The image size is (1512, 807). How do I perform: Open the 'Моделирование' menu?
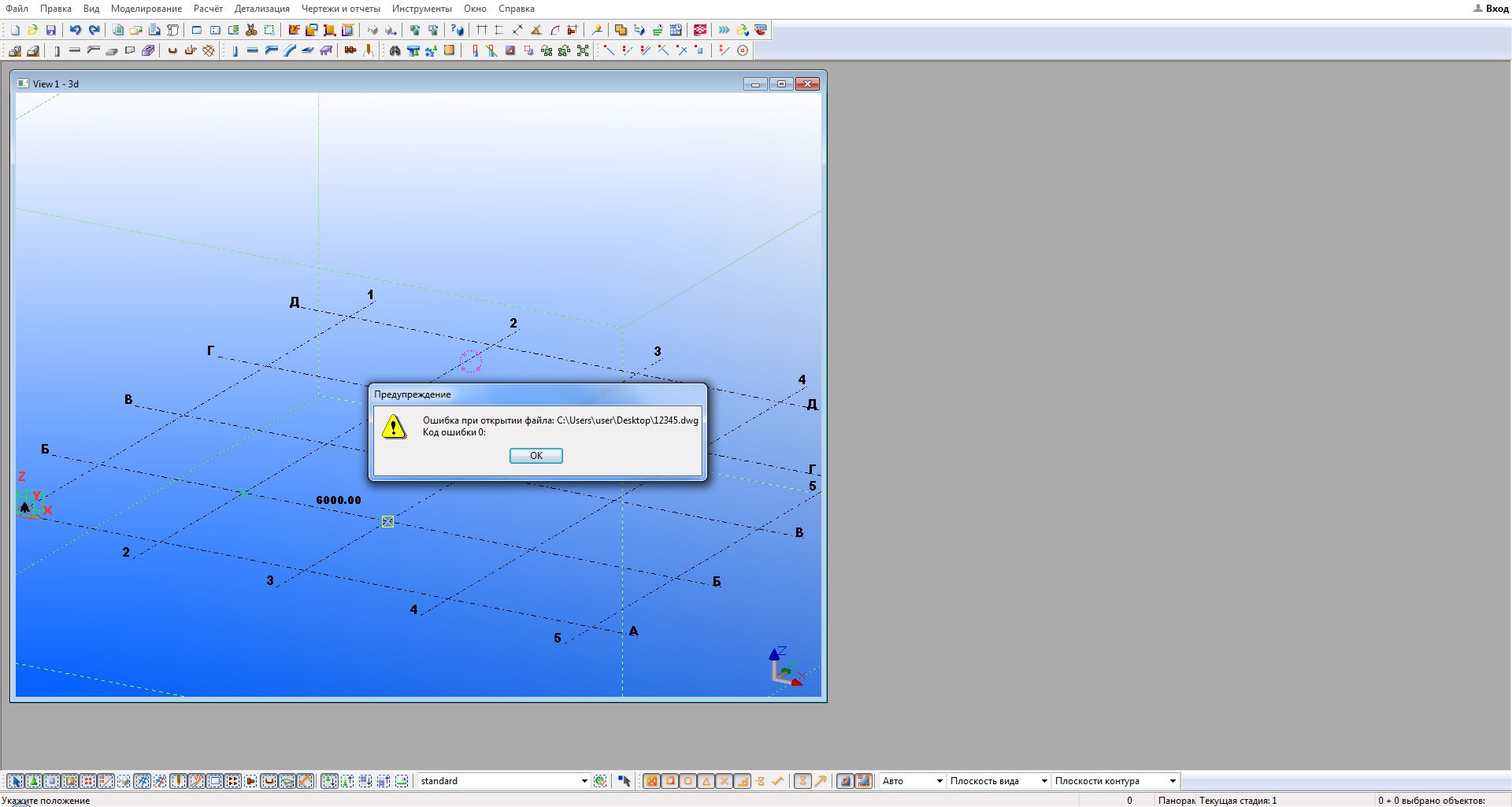coord(146,9)
